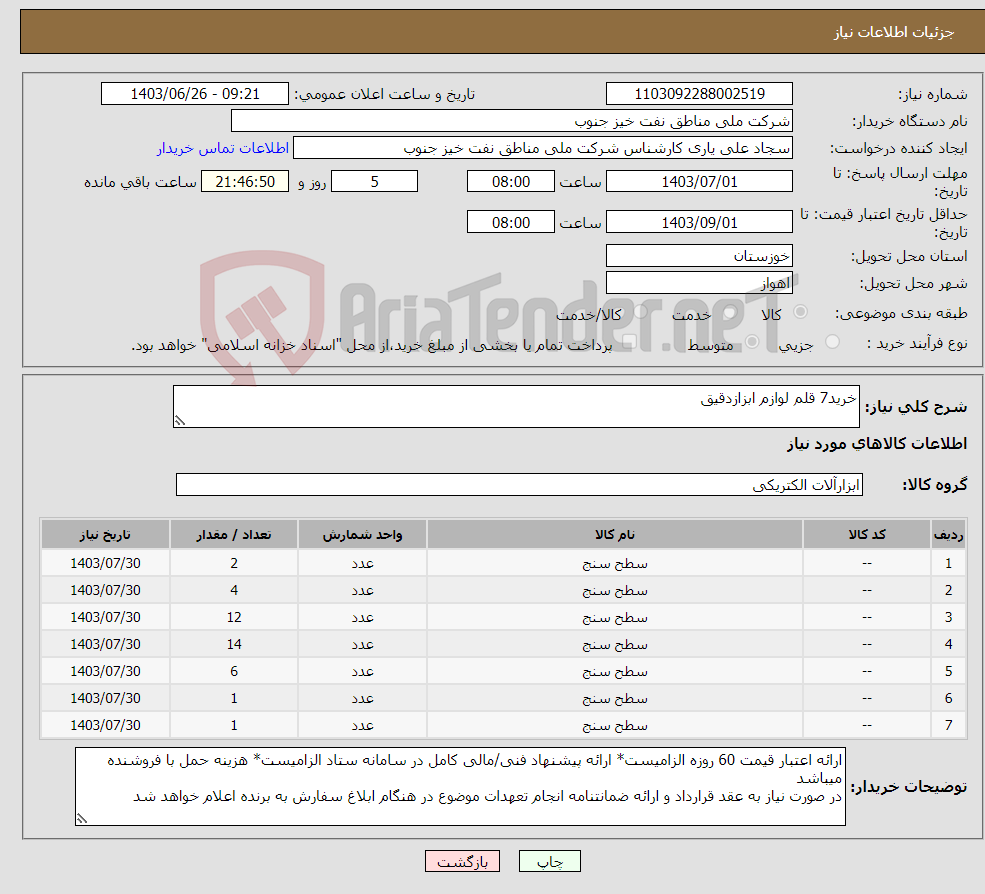Click the general description box خرید7 قلم لوازم ابزاردقیق
Viewport: 985px width, 894px height.
click(x=516, y=406)
